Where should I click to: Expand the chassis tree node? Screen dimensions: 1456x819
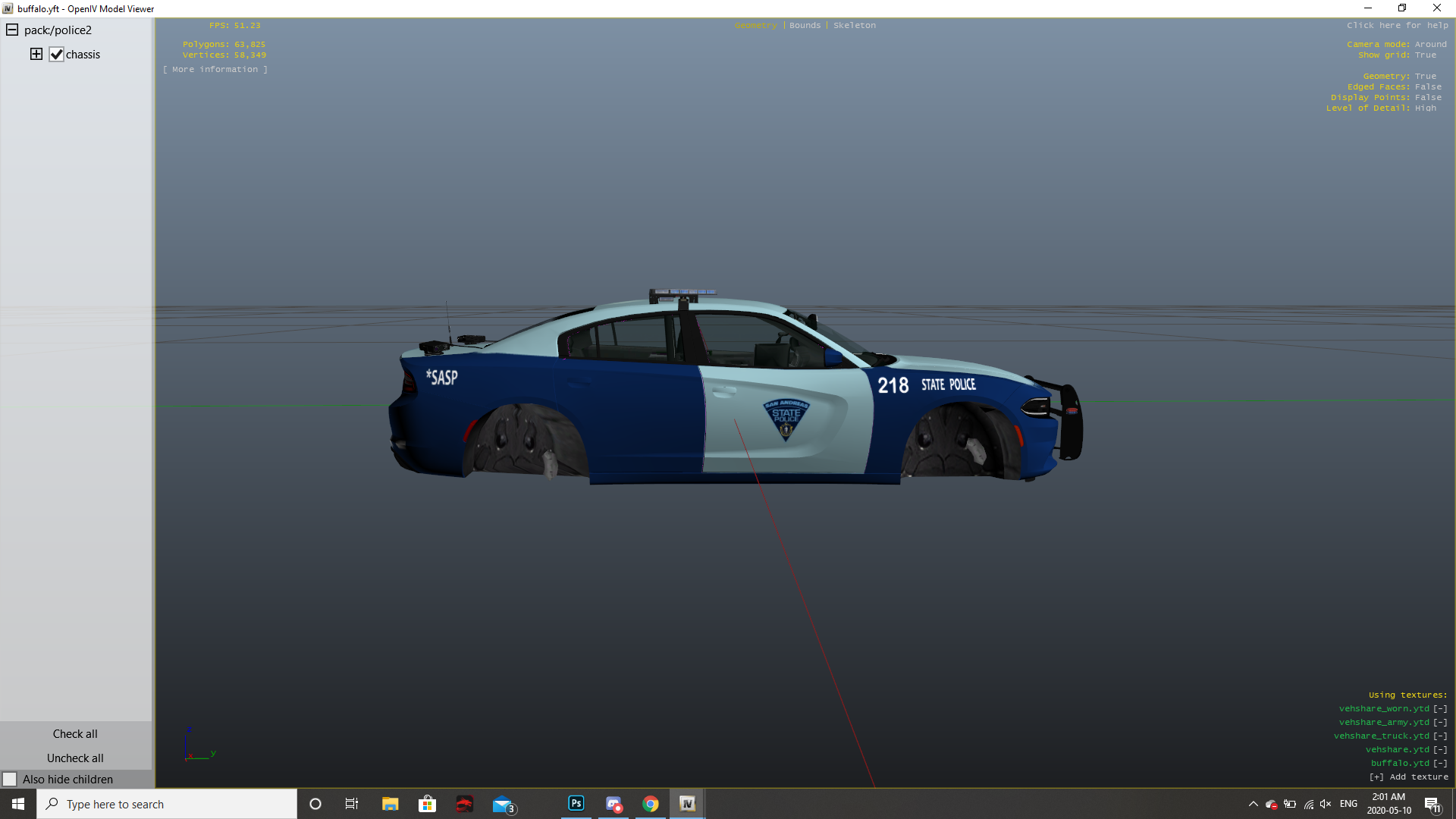pyautogui.click(x=36, y=54)
